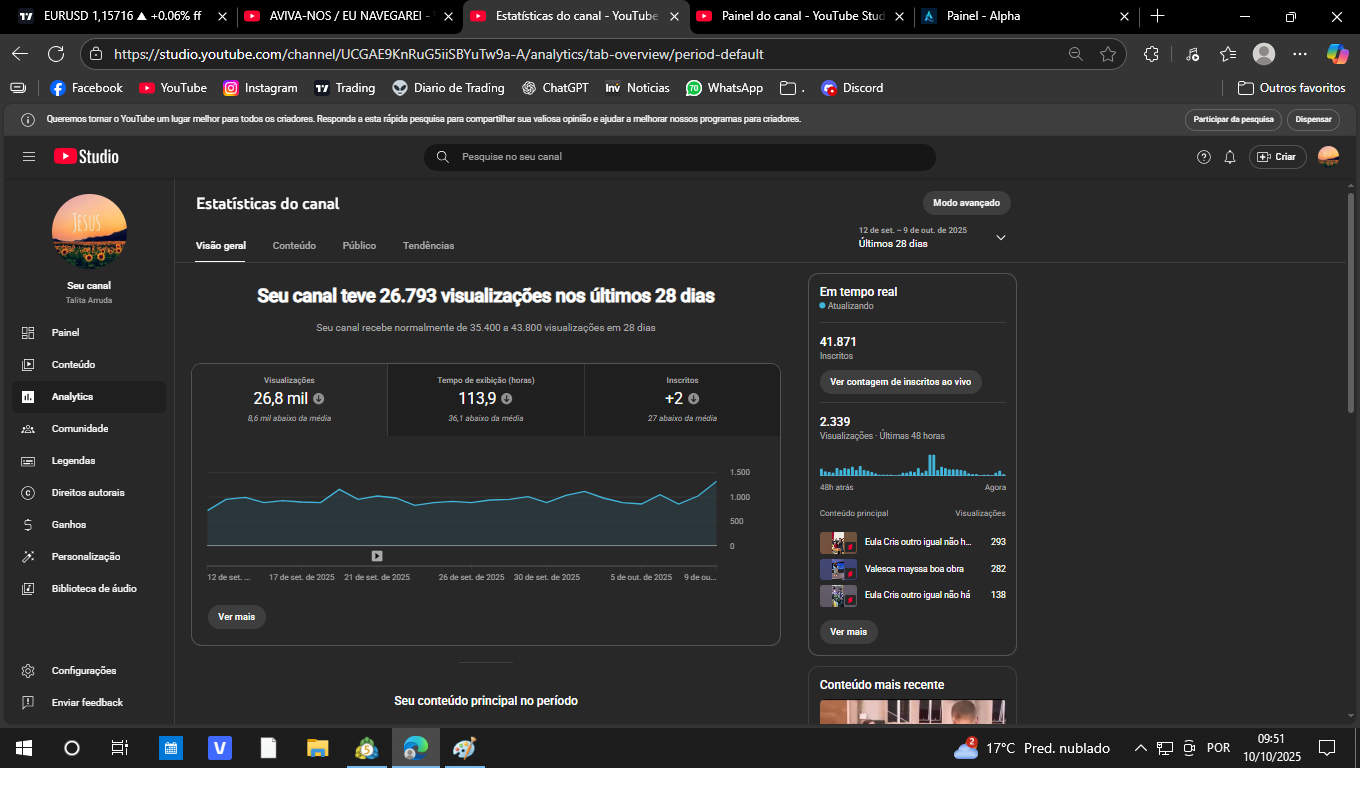Click Ver contagem de inscritos ao vivo

(x=900, y=382)
